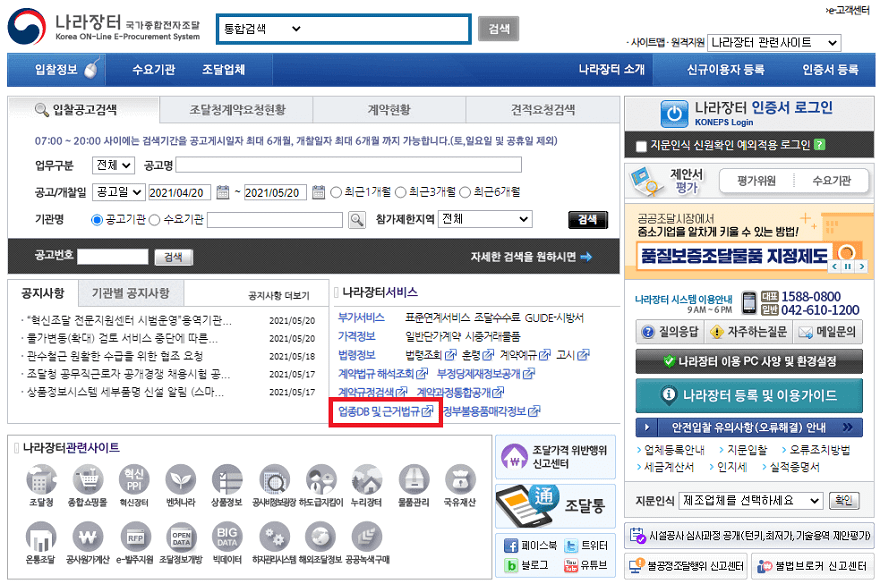Open the 유튜브 YouTube channel icon
The image size is (880, 584).
click(570, 567)
